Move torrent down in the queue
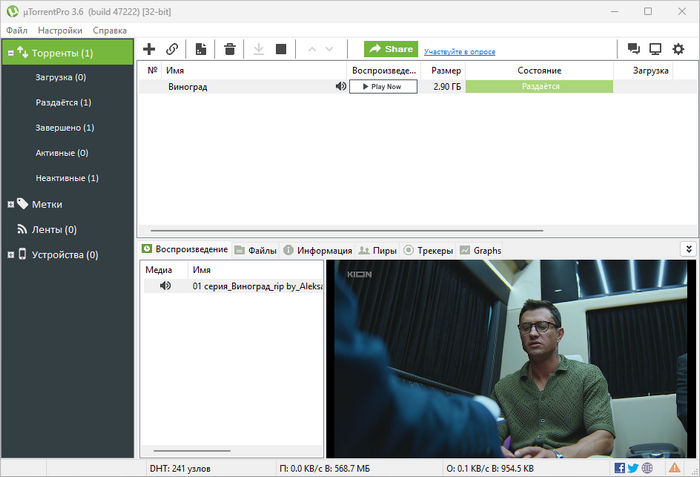The width and height of the screenshot is (700, 477). tap(329, 49)
